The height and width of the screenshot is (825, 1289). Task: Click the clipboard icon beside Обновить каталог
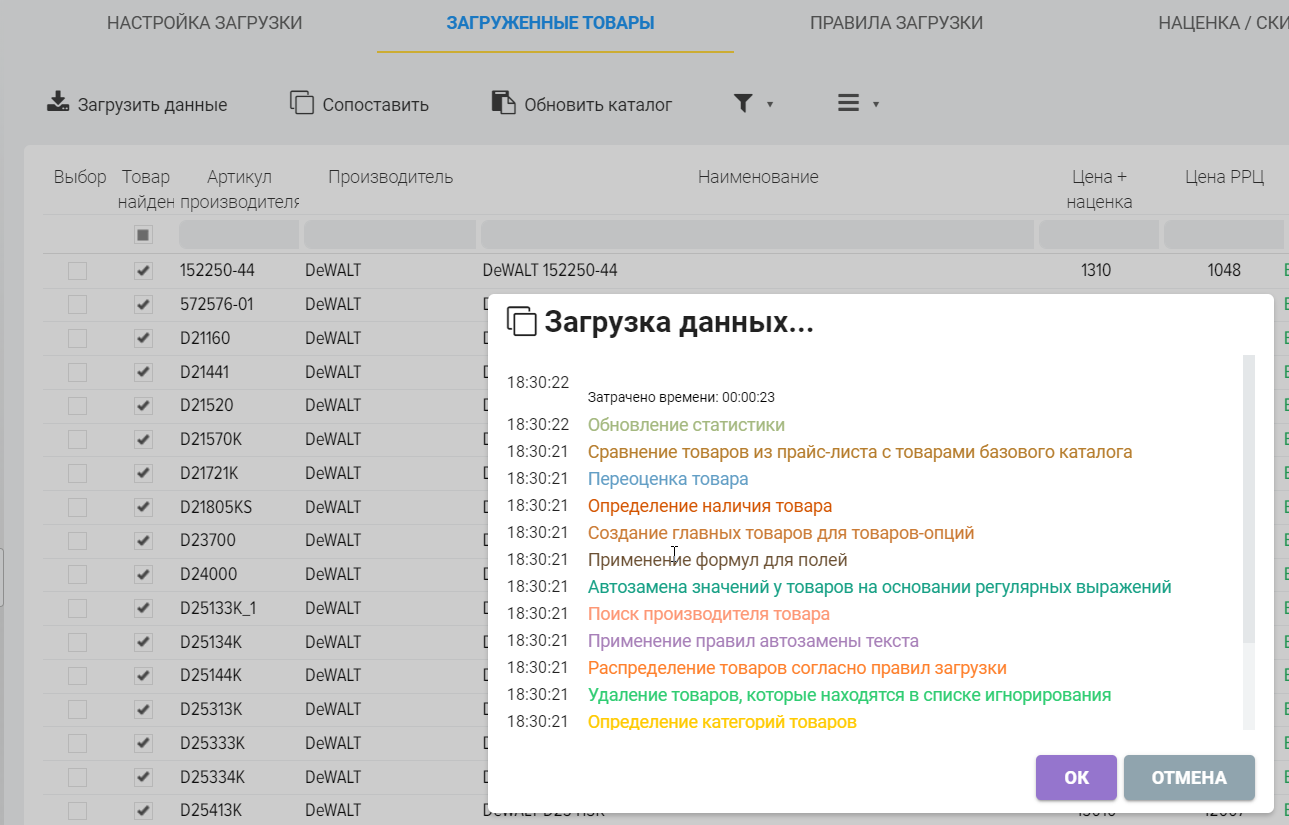tap(503, 103)
